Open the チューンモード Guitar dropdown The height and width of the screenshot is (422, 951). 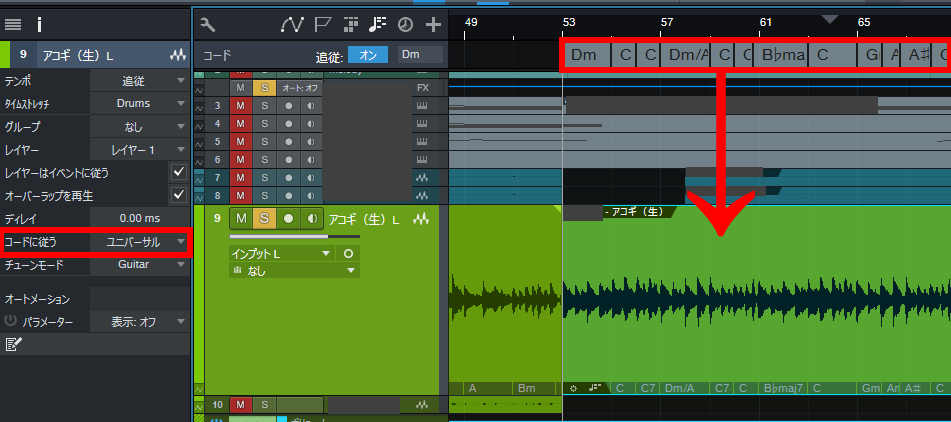[x=139, y=265]
